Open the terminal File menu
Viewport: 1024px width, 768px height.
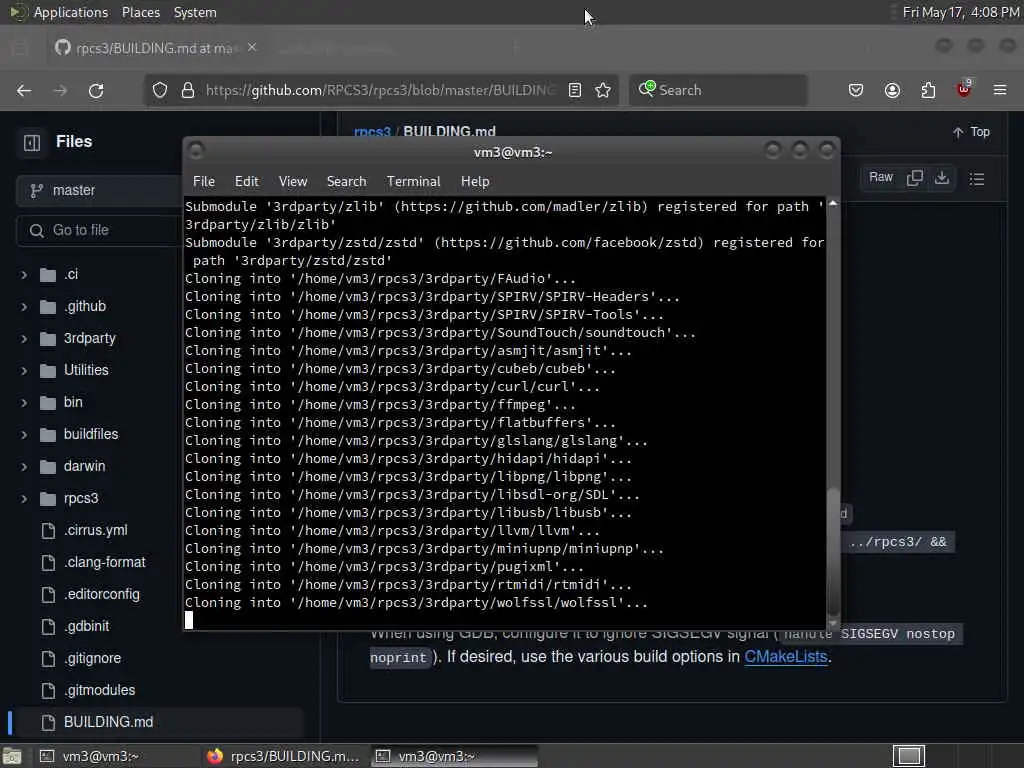pos(204,182)
